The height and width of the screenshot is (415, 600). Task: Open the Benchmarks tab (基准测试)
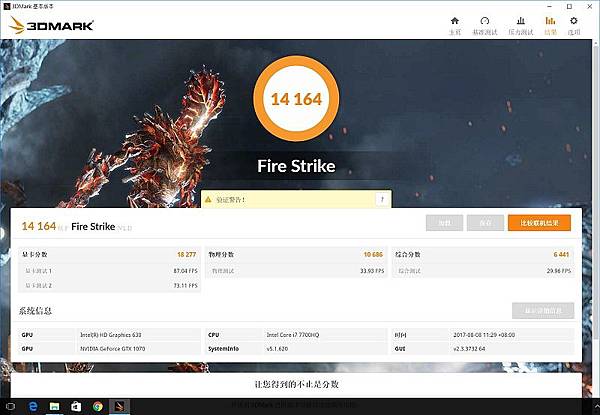pos(484,26)
